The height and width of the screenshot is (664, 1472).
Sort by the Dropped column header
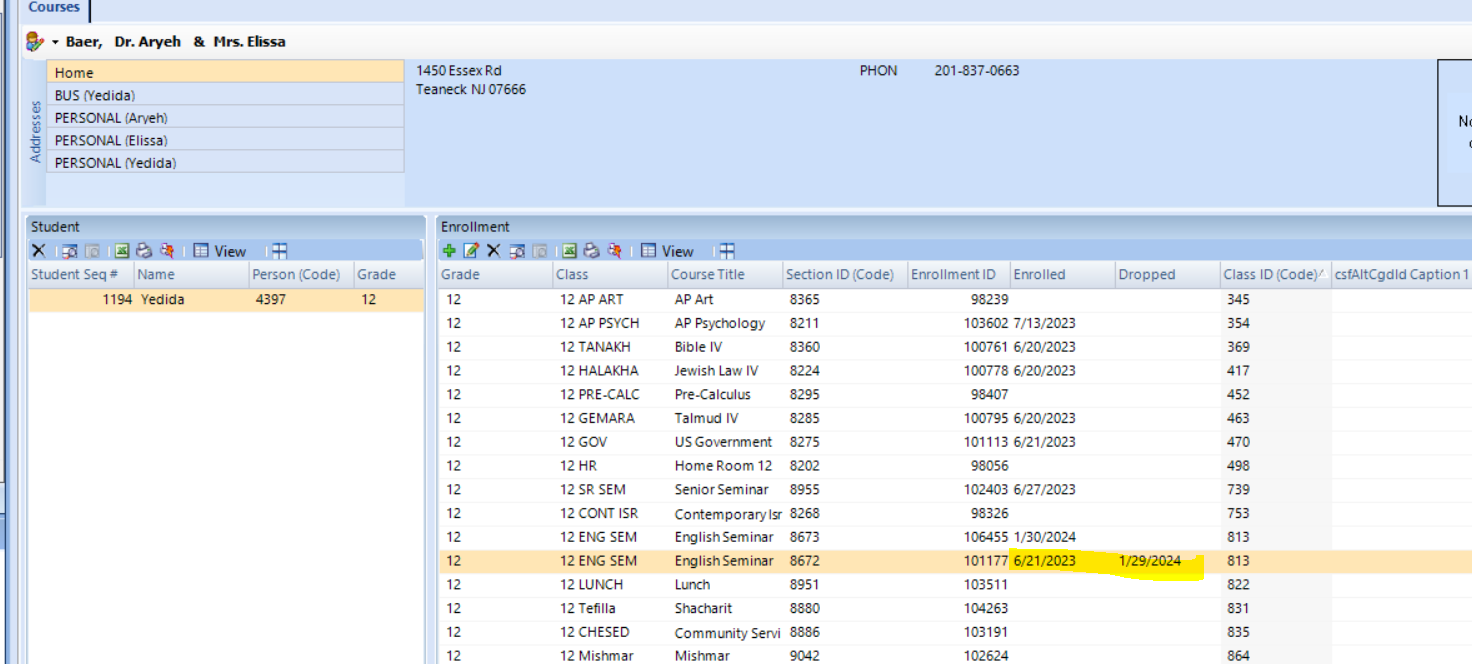1167,274
